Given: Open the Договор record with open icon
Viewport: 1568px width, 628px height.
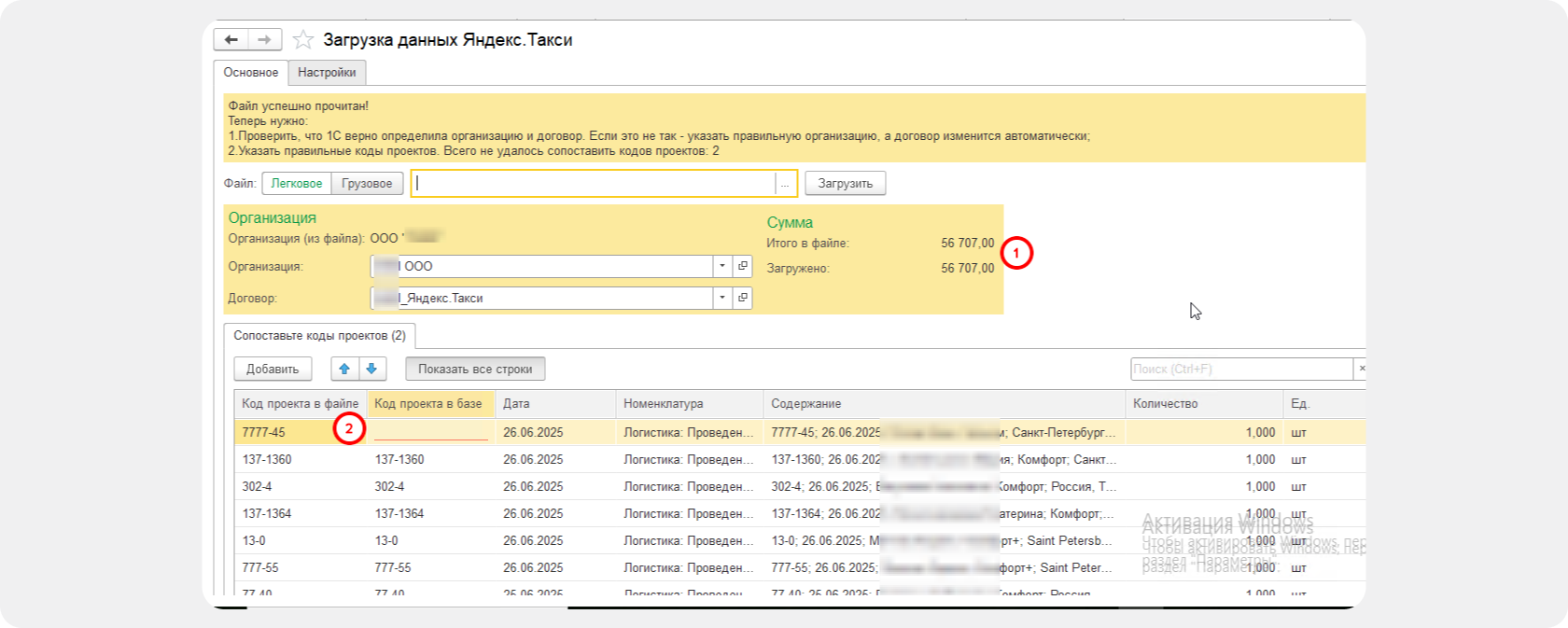Looking at the screenshot, I should pyautogui.click(x=743, y=299).
